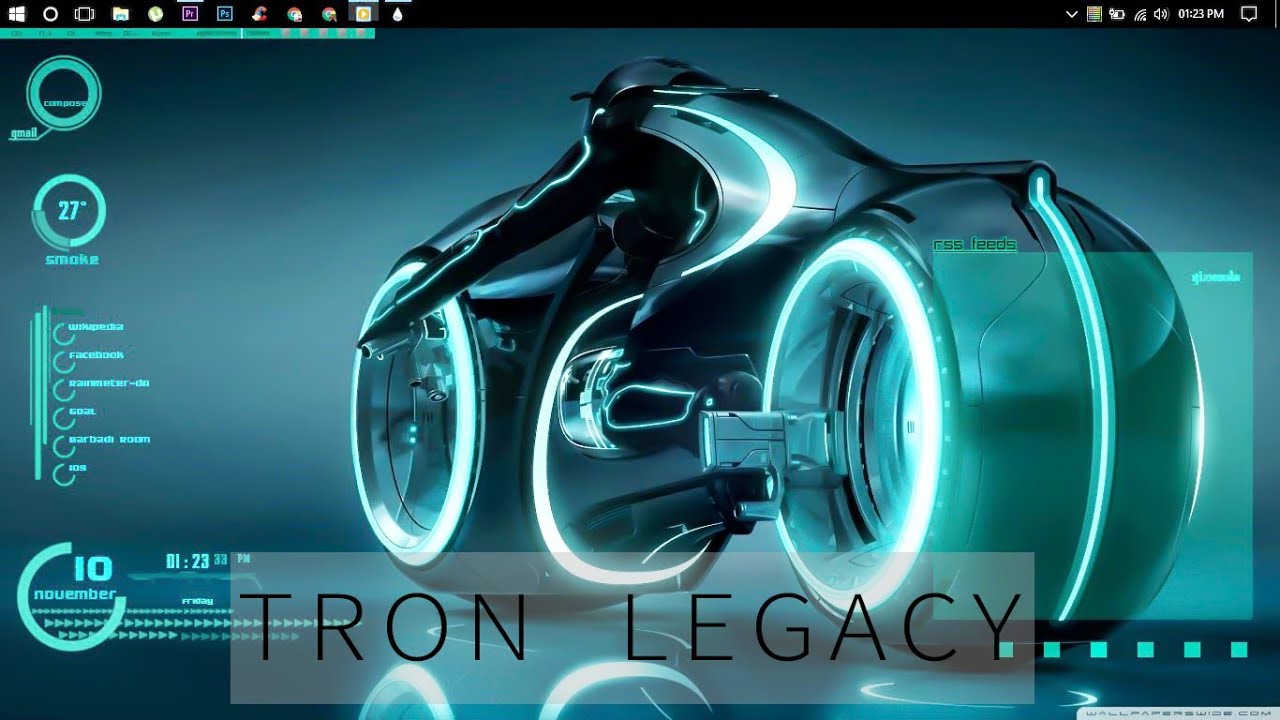Click the compose circle in Gmail widget
1280x720 pixels.
point(64,95)
